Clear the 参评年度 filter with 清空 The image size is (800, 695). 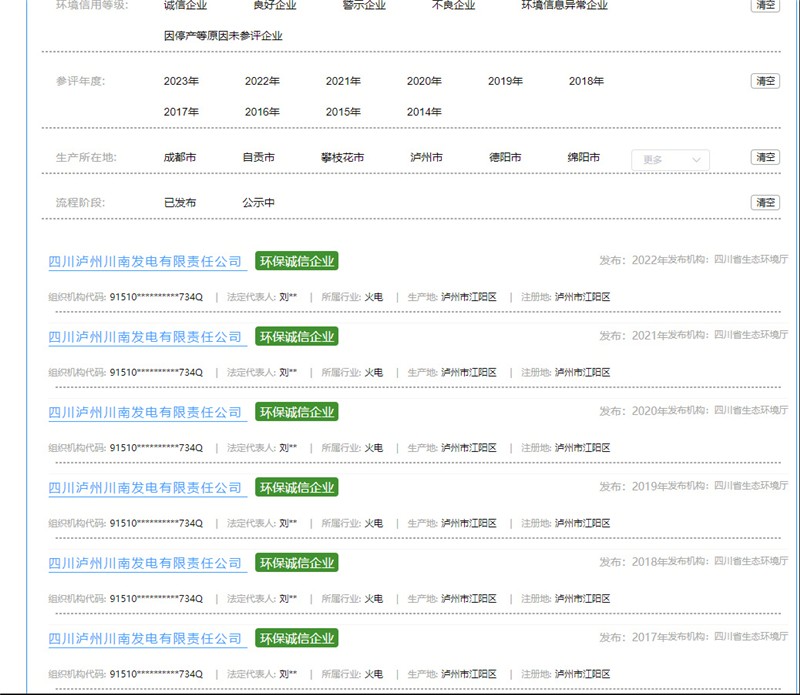pos(765,81)
